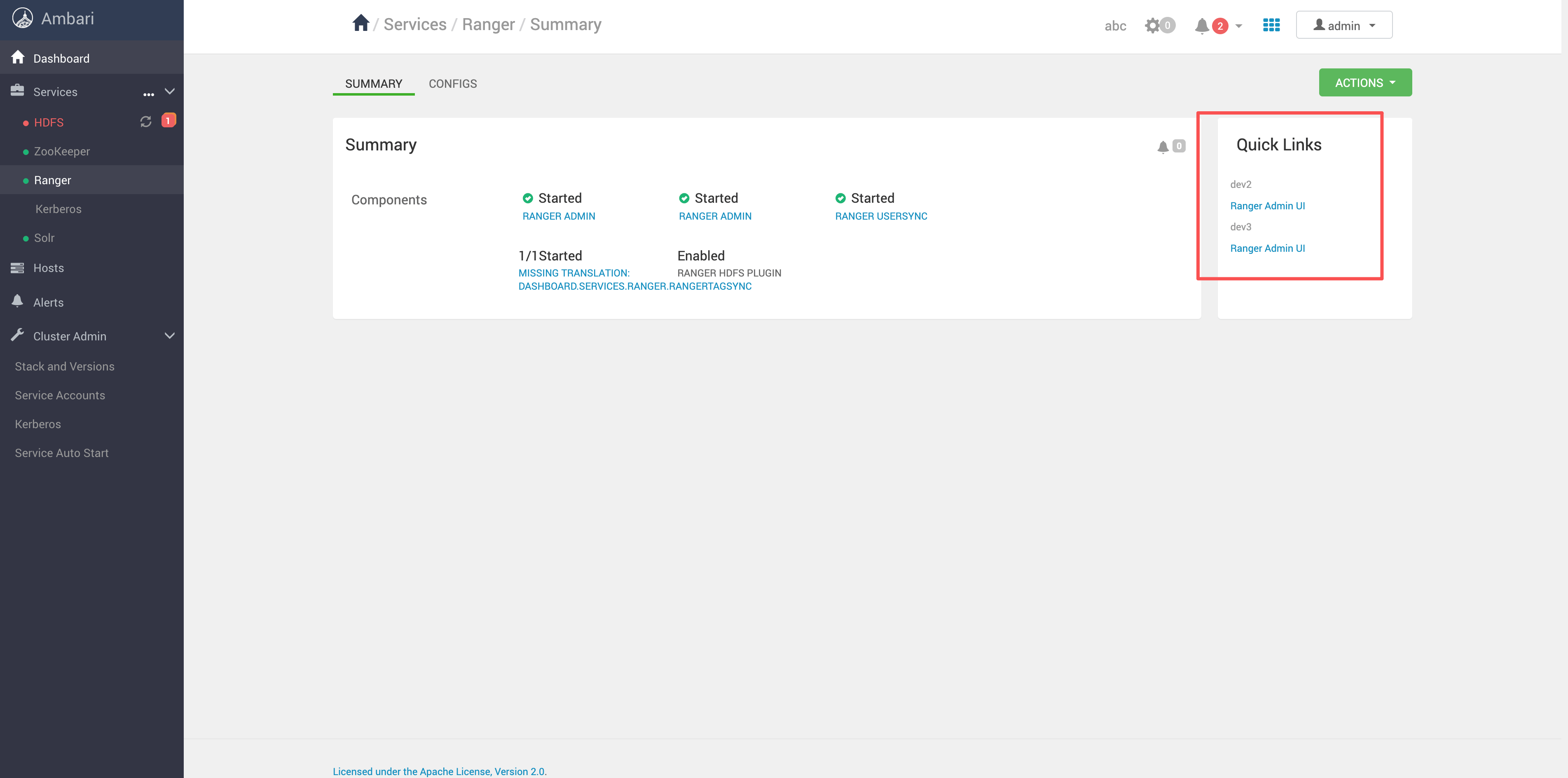This screenshot has height=778, width=1568.
Task: Switch to the CONFIGS tab
Action: (452, 83)
